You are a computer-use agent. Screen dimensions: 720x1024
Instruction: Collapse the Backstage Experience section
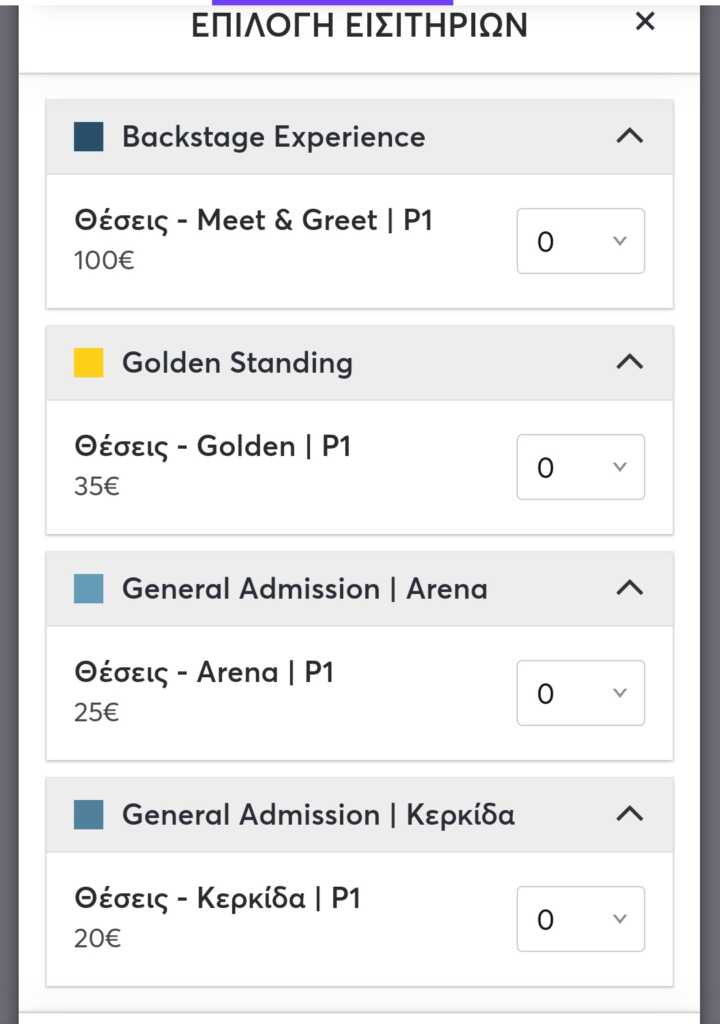[x=629, y=137]
